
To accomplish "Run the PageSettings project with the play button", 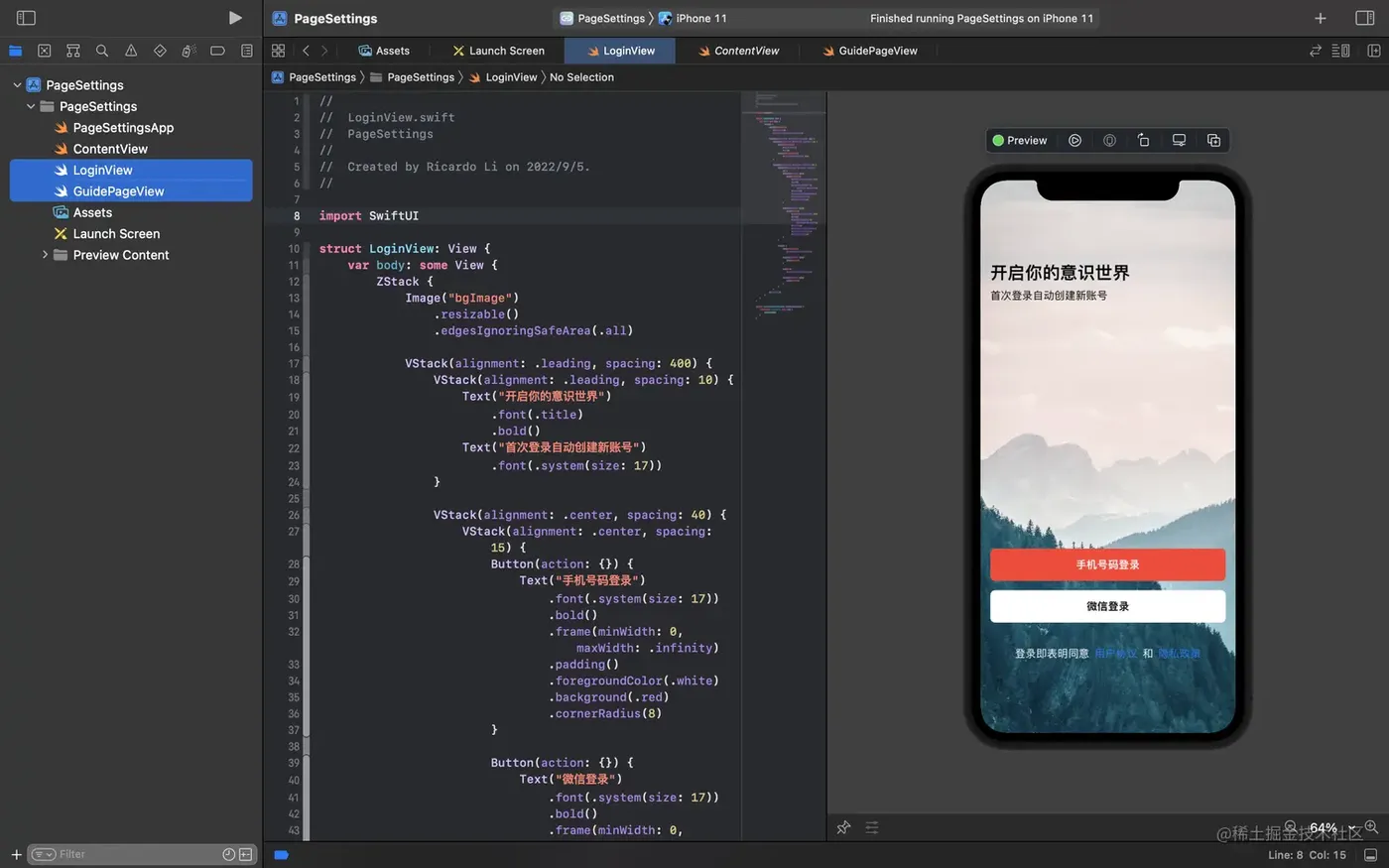I will (x=235, y=18).
